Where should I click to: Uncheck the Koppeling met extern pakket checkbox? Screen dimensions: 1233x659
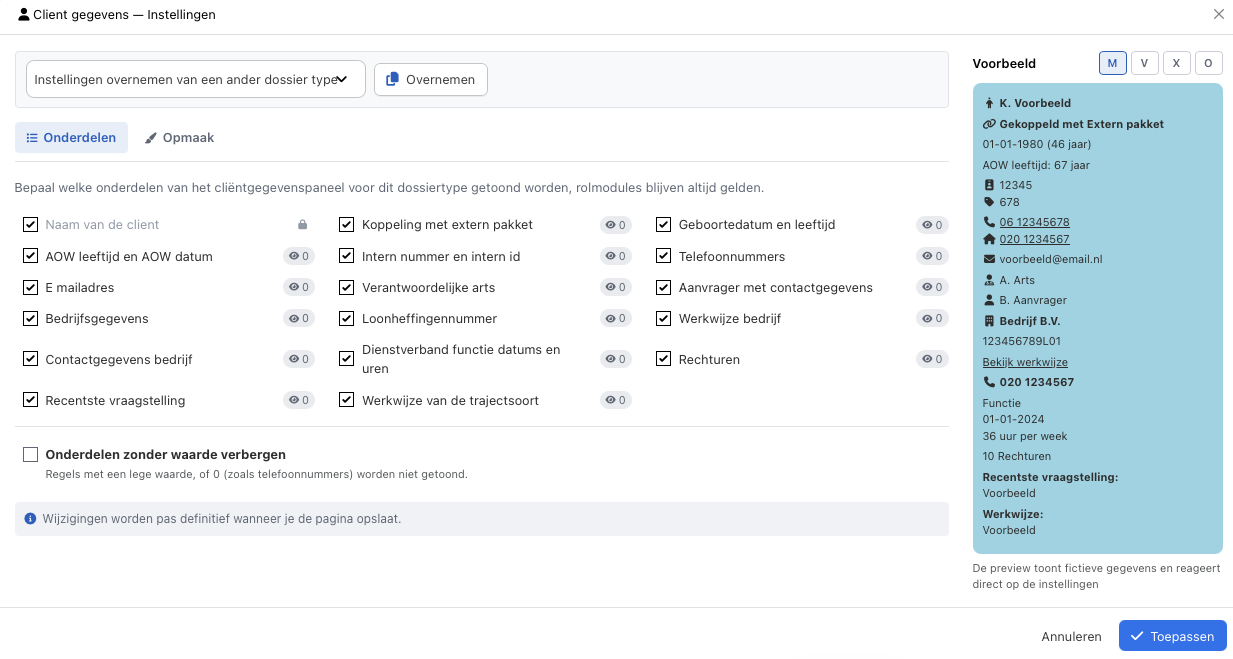347,225
